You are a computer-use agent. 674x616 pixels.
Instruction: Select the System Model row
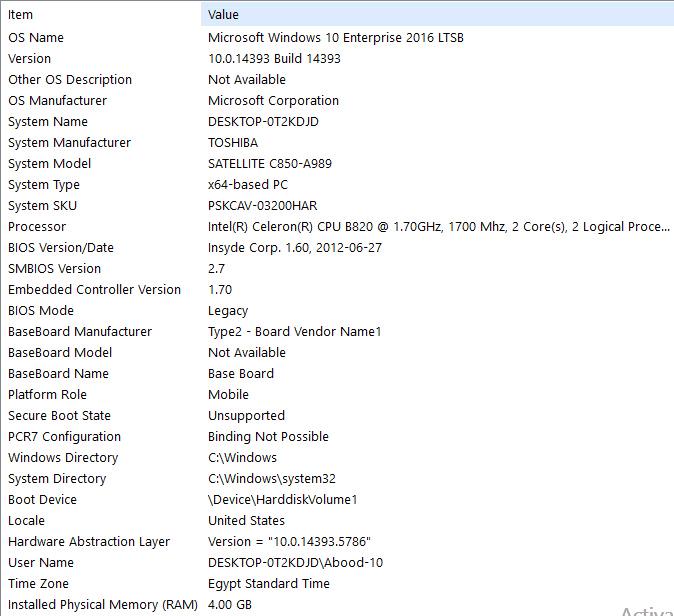click(49, 164)
